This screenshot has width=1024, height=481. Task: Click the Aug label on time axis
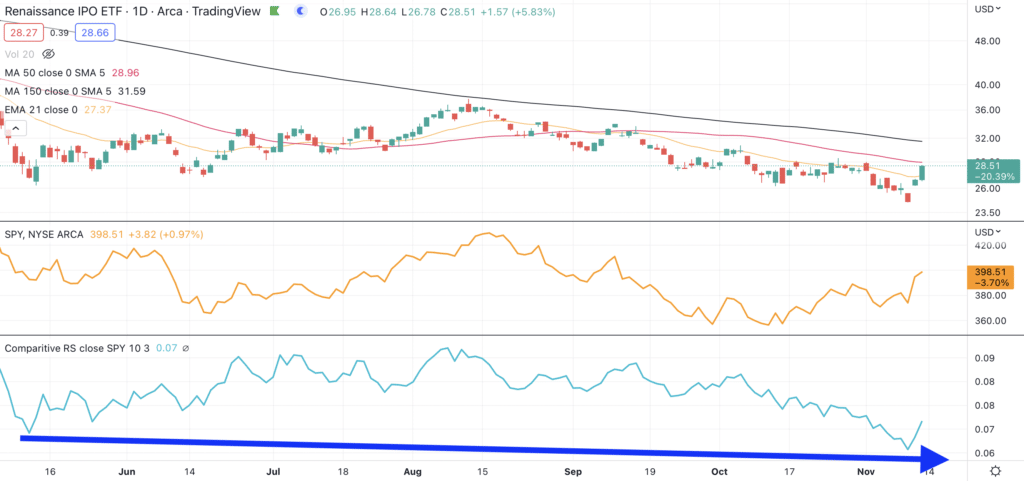[x=412, y=471]
